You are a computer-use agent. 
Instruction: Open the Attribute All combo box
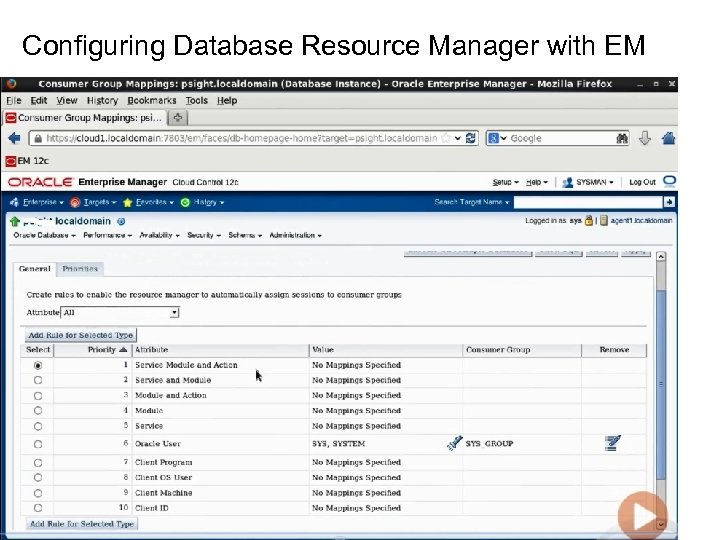pos(120,313)
